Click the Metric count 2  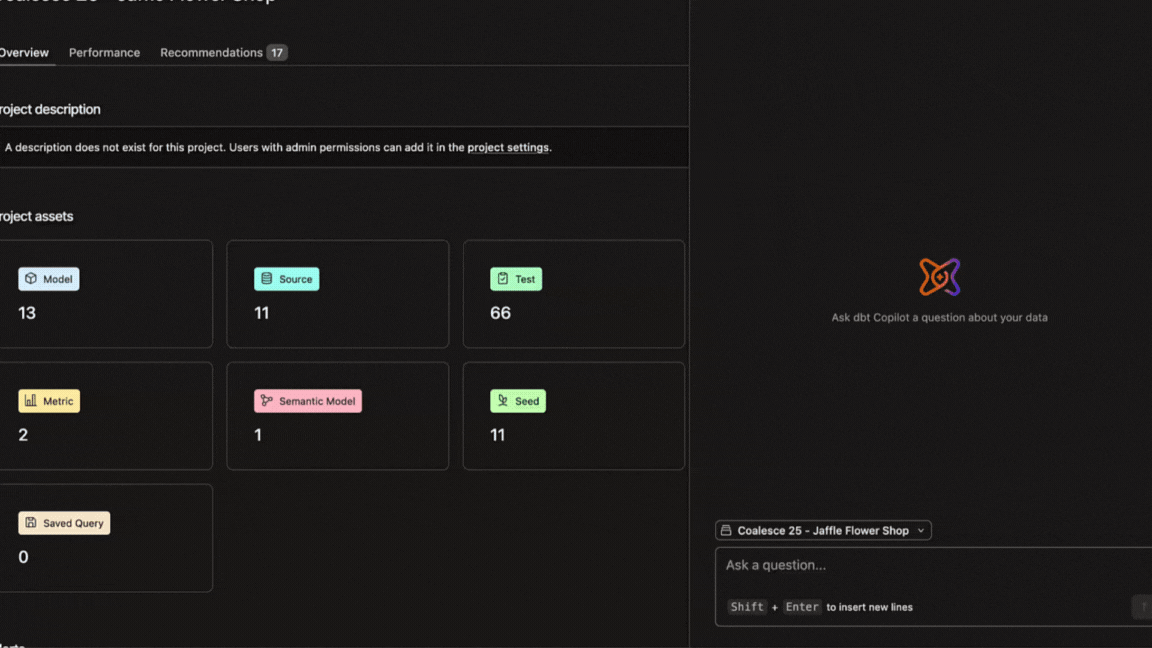coord(24,435)
